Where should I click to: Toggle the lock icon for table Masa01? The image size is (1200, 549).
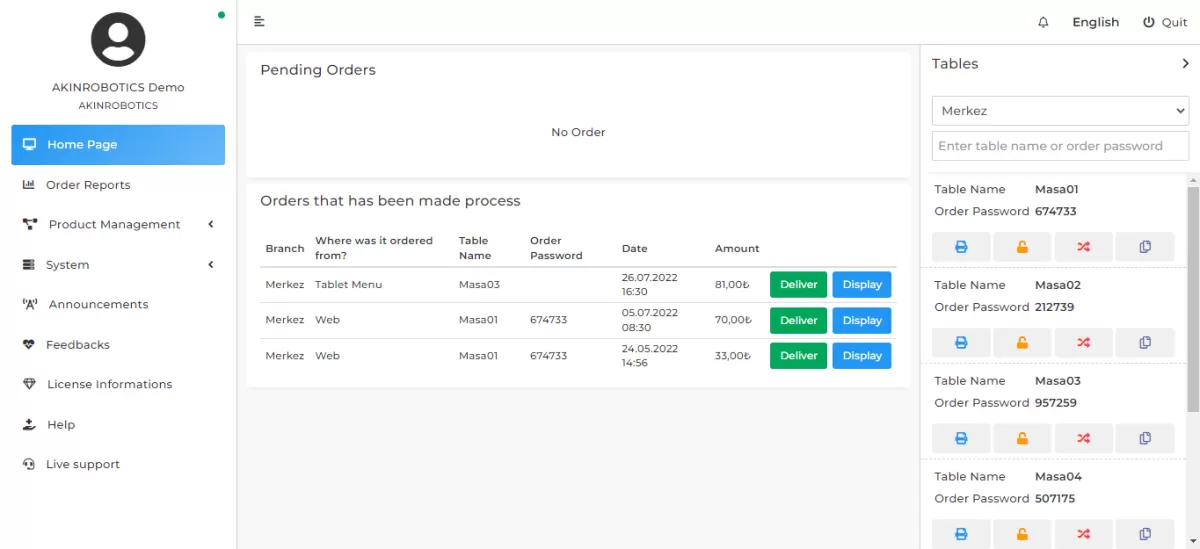[x=1022, y=247]
